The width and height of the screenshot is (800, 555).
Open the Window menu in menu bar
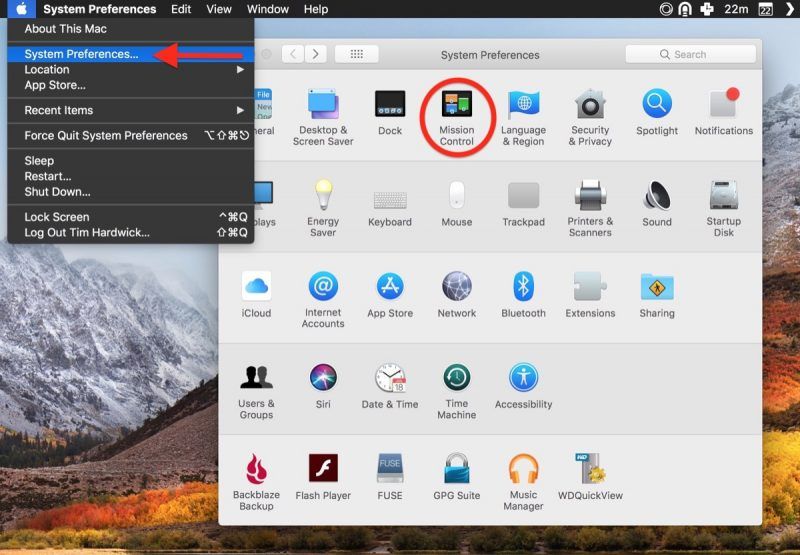tap(267, 9)
